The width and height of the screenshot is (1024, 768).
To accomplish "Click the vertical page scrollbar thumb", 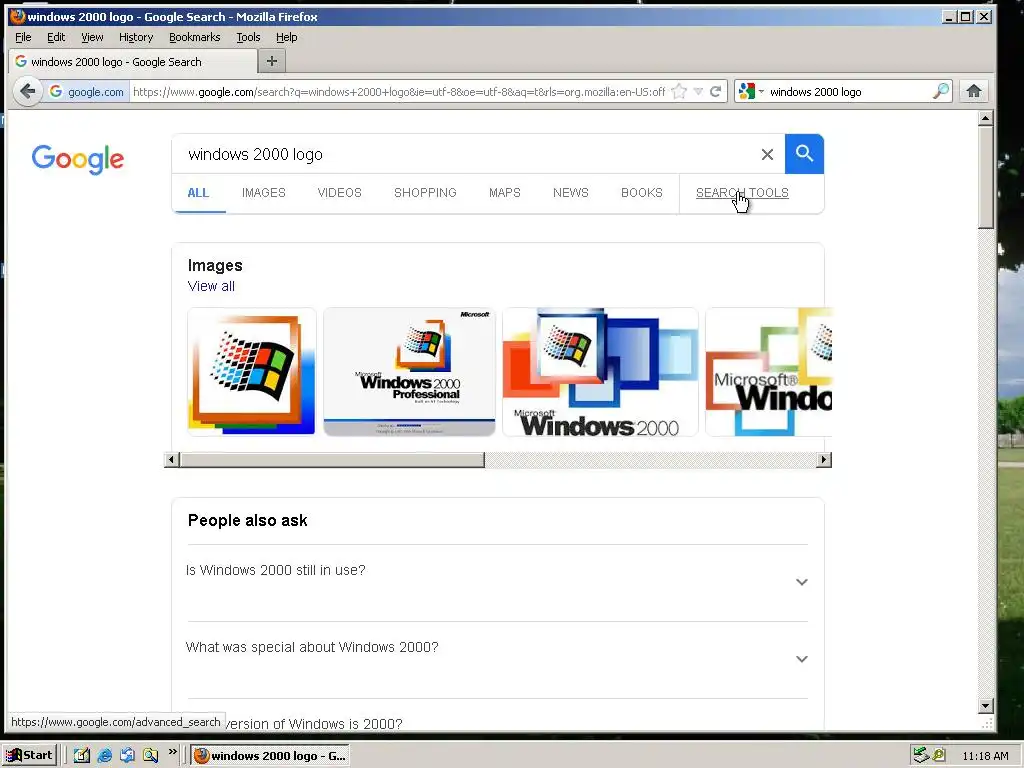I will pos(985,177).
